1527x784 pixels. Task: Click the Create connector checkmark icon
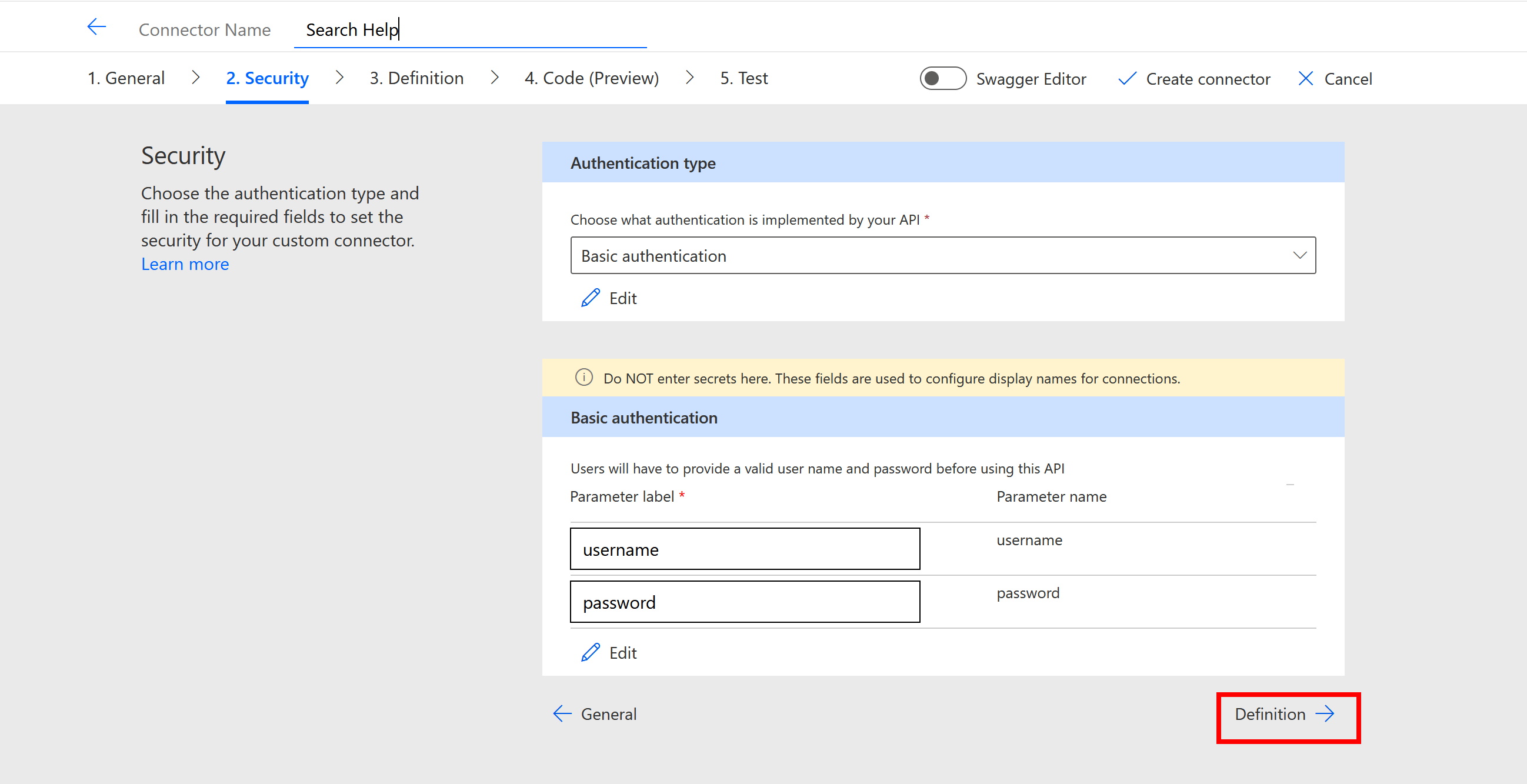tap(1126, 79)
